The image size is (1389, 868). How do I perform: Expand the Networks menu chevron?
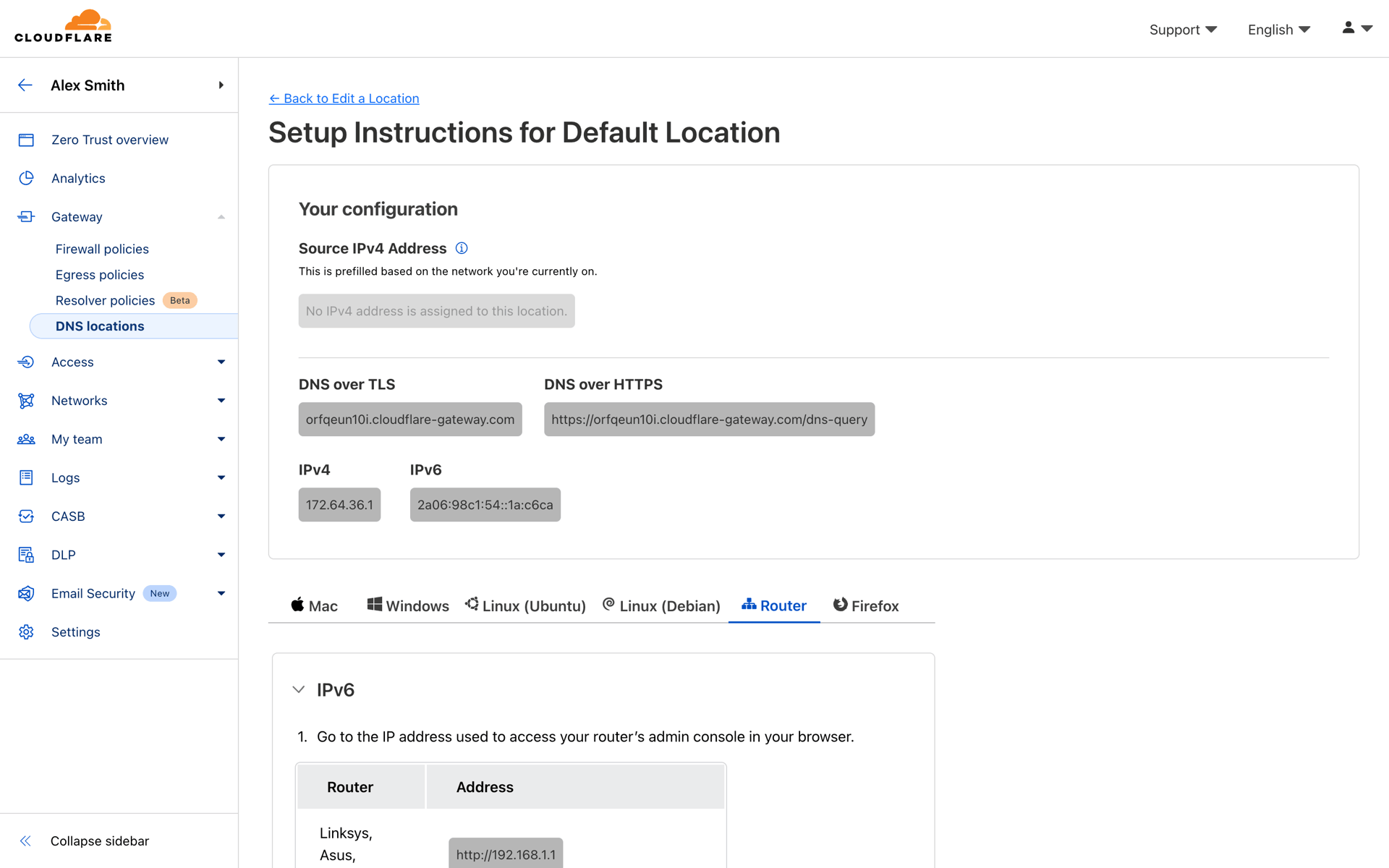click(221, 400)
